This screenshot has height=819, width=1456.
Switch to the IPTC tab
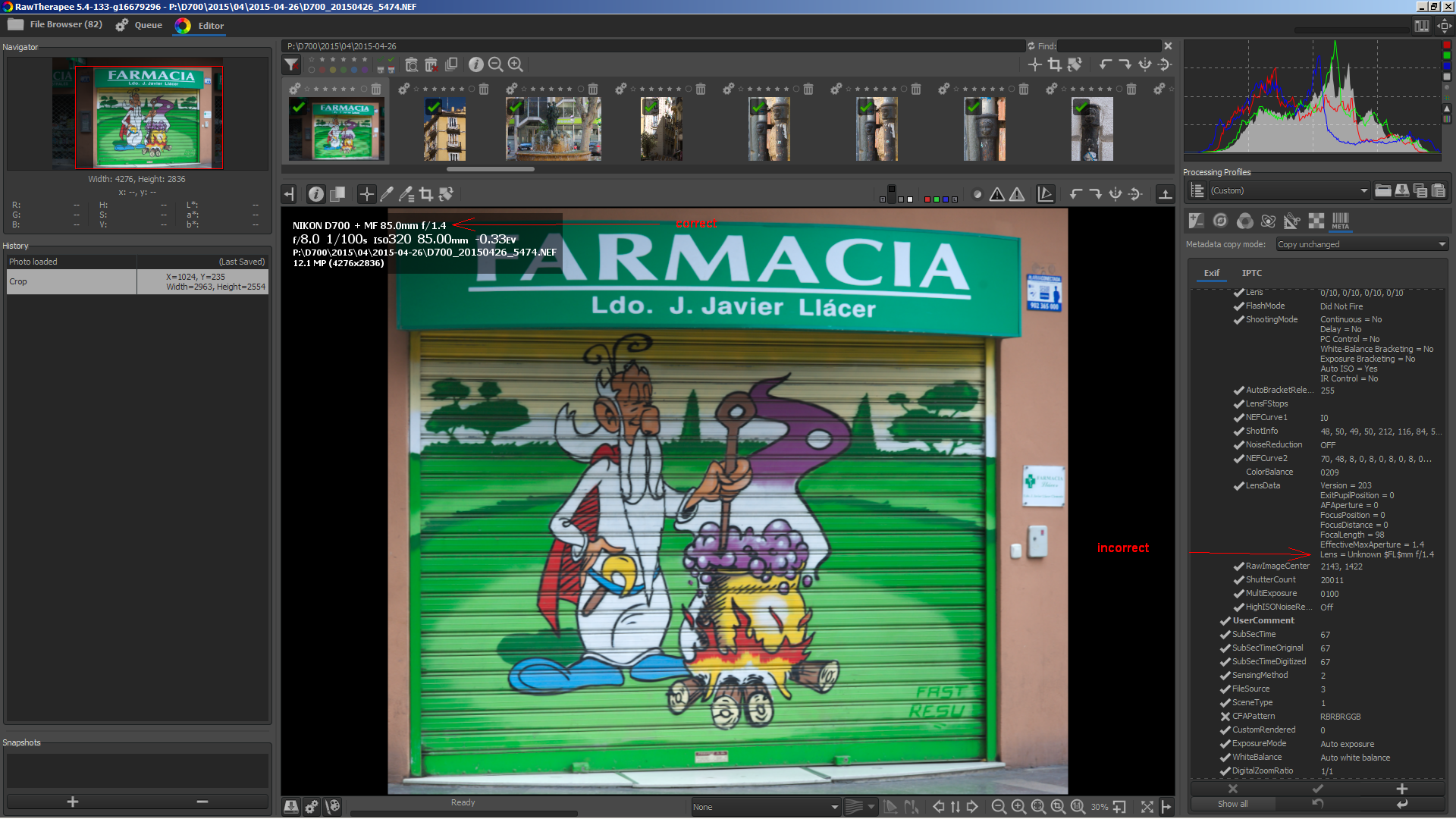[x=1251, y=273]
